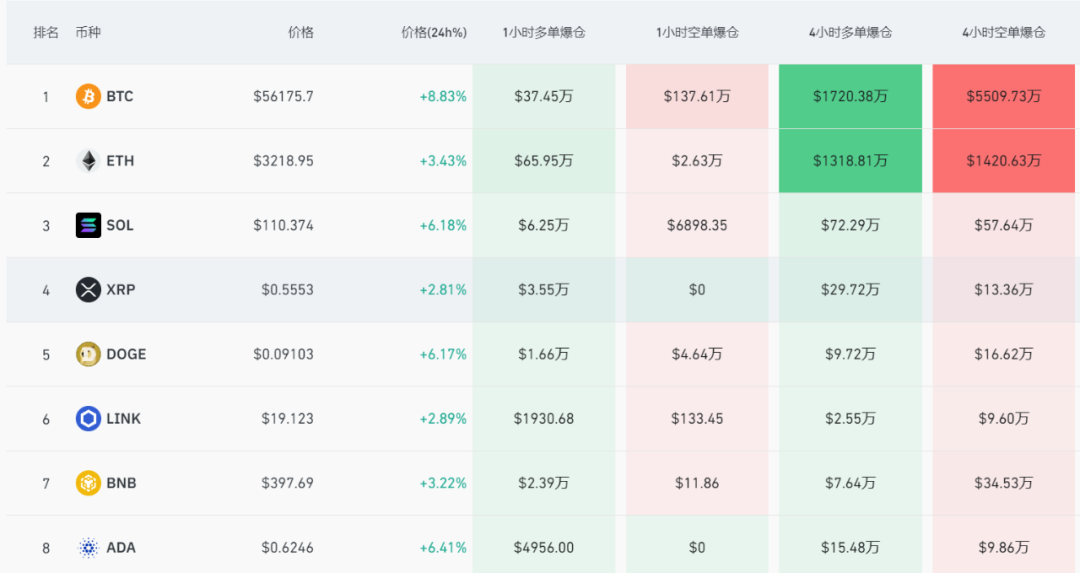Sort by 1小时多单爆仓 column header
The width and height of the screenshot is (1080, 573).
click(543, 32)
